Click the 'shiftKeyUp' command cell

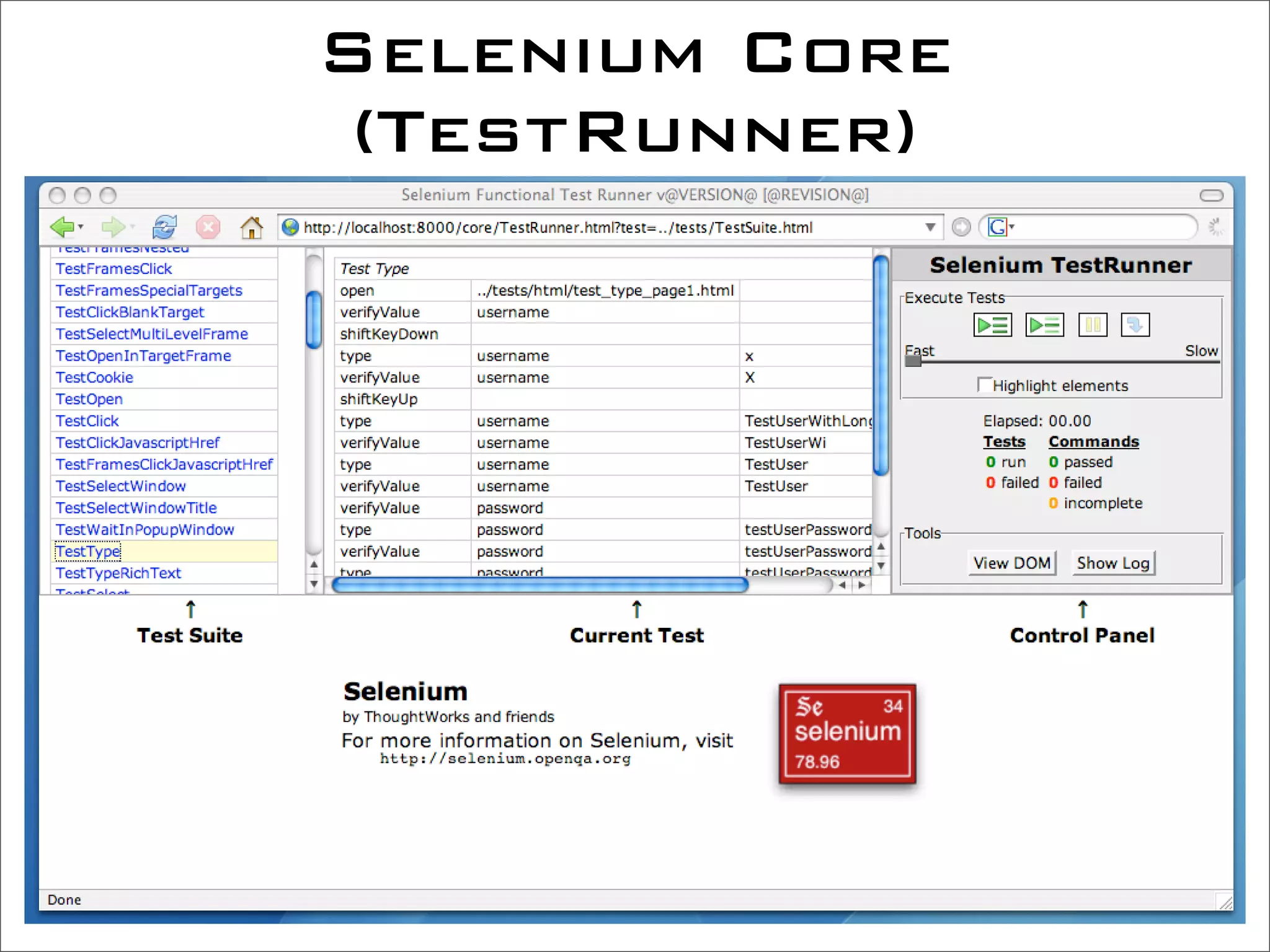(x=403, y=399)
